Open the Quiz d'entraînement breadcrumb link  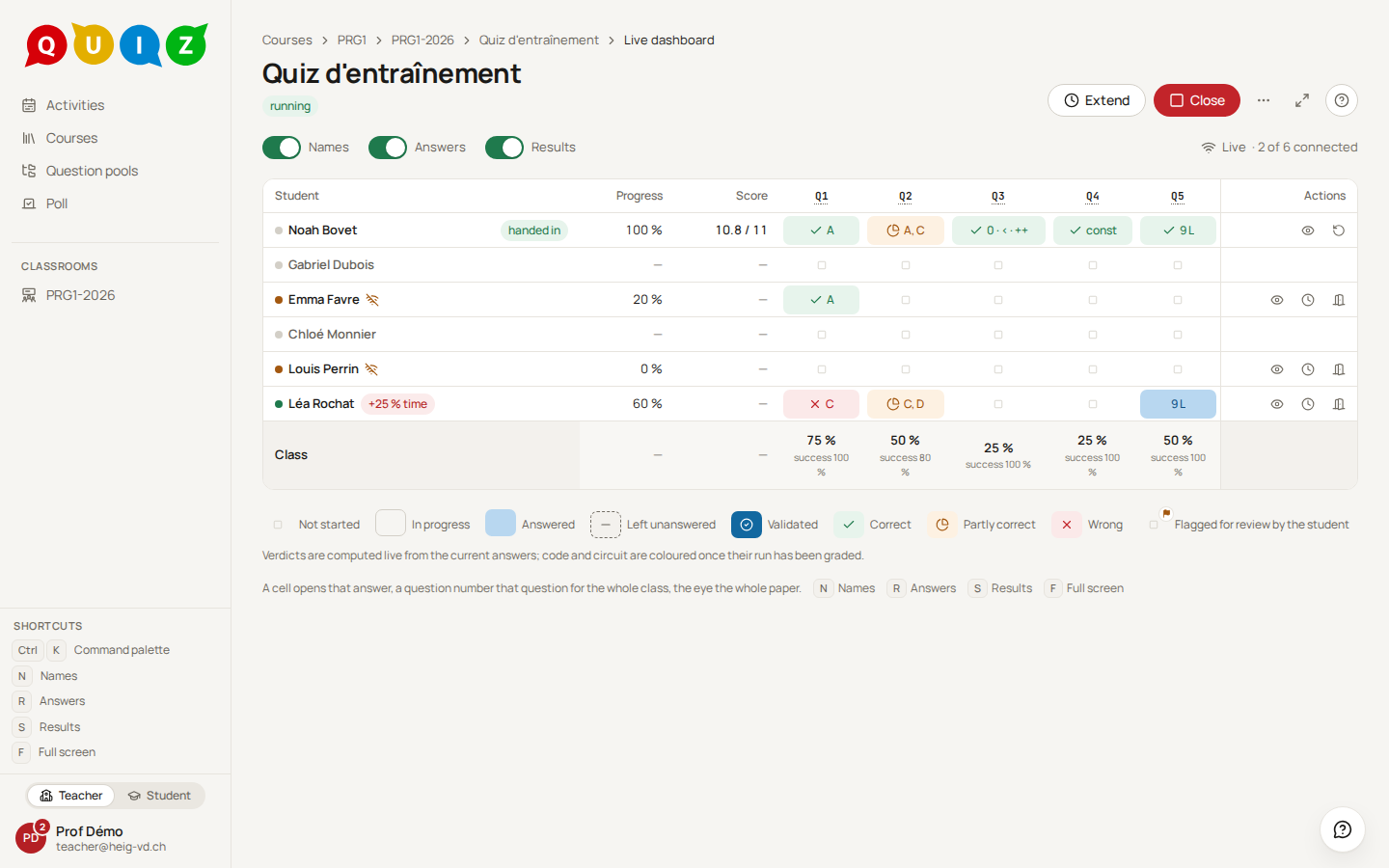click(x=539, y=41)
